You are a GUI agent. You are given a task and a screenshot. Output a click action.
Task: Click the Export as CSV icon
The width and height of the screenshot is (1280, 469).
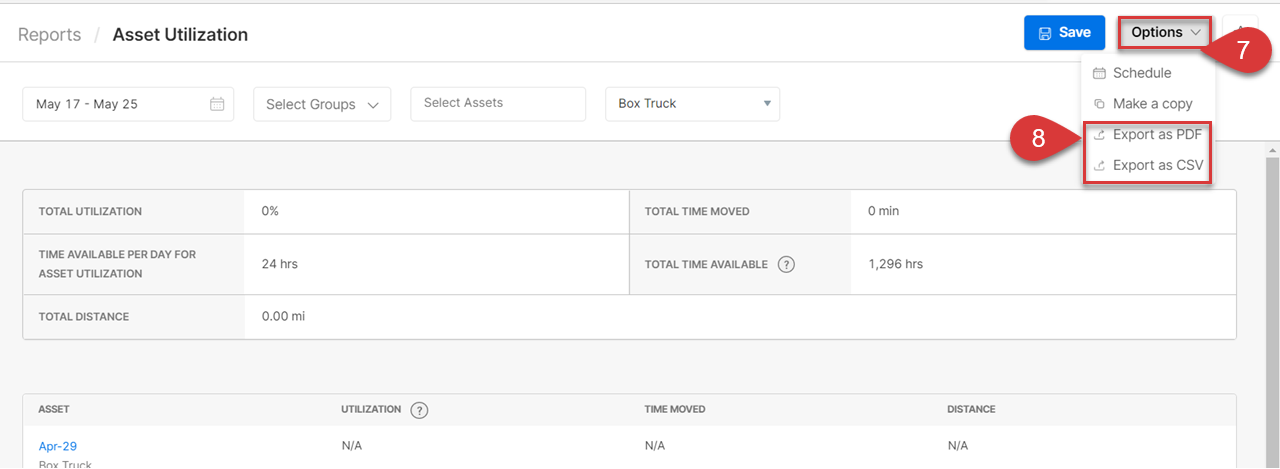1099,166
